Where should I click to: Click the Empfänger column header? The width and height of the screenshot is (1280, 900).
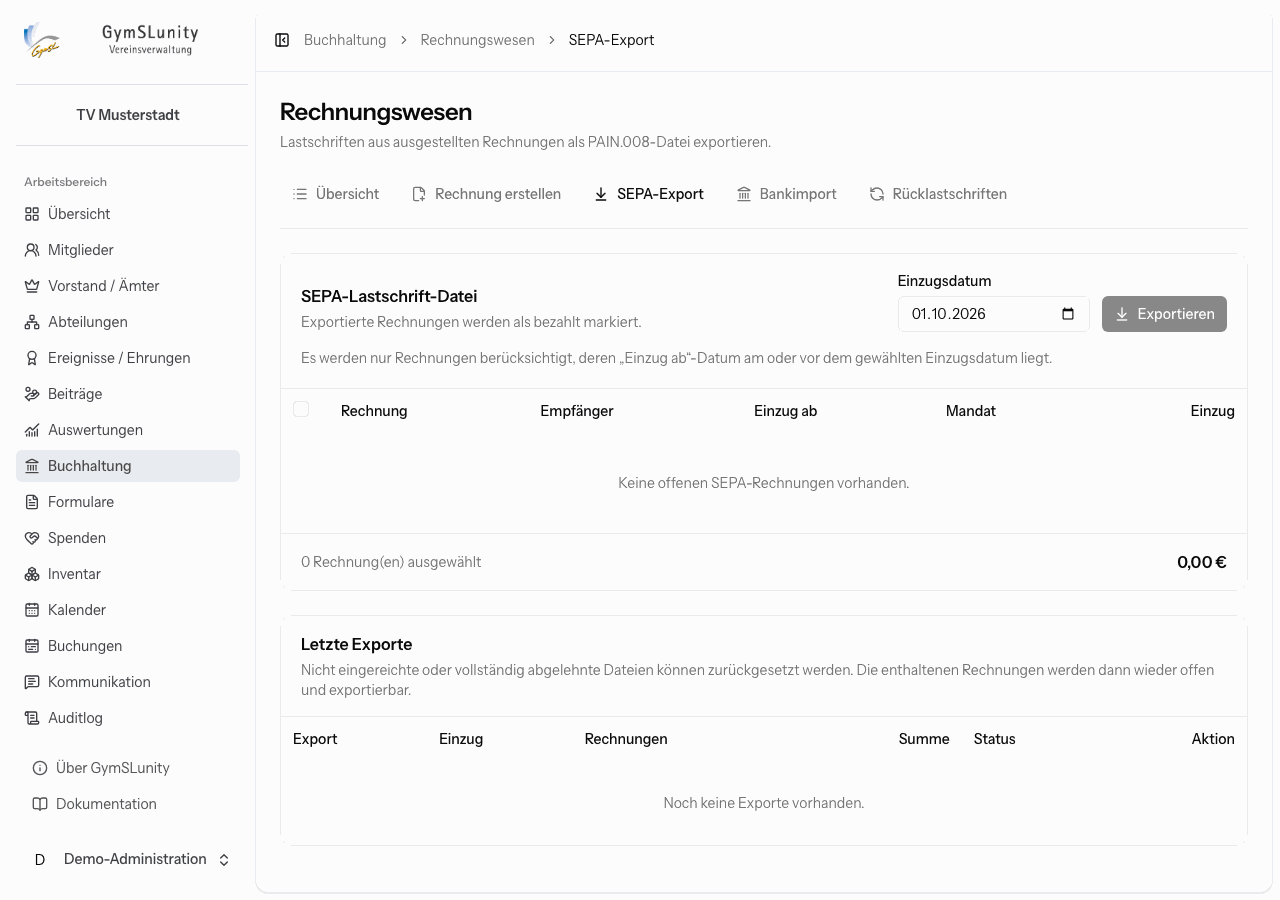pyautogui.click(x=577, y=411)
